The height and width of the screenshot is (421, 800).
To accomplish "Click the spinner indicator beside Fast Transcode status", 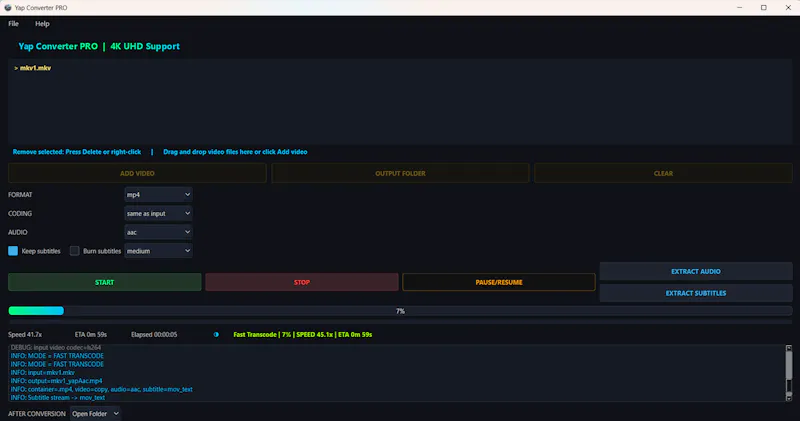I will [x=216, y=335].
